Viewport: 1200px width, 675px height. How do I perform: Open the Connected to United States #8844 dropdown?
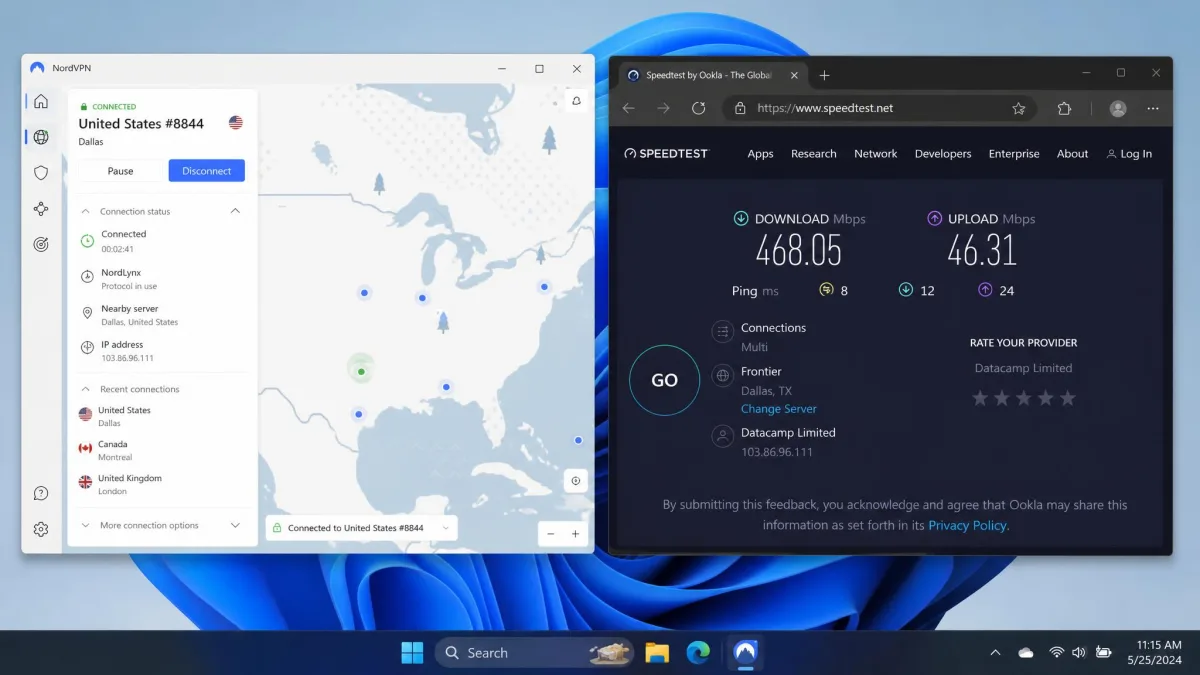pos(362,528)
